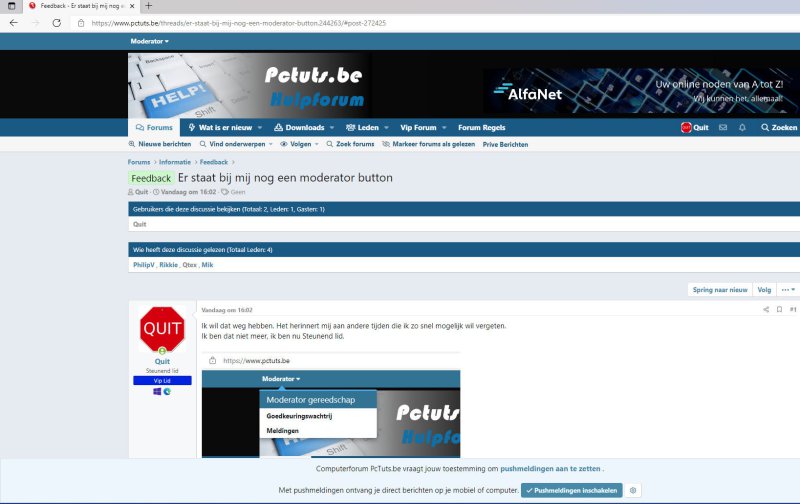Expand the Vind onderwerpen dropdown arrow
800x504 pixels.
click(271, 144)
